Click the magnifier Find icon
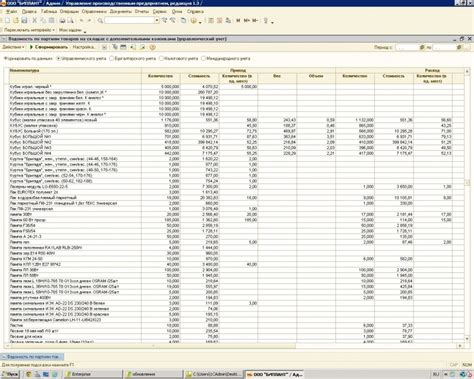The width and height of the screenshot is (474, 379). [100, 21]
